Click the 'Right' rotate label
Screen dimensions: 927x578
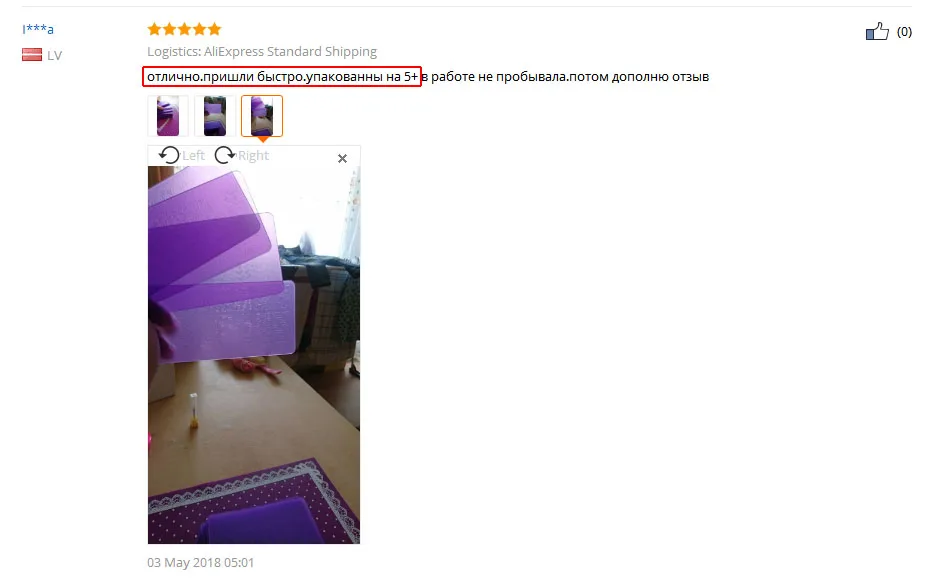[x=254, y=155]
